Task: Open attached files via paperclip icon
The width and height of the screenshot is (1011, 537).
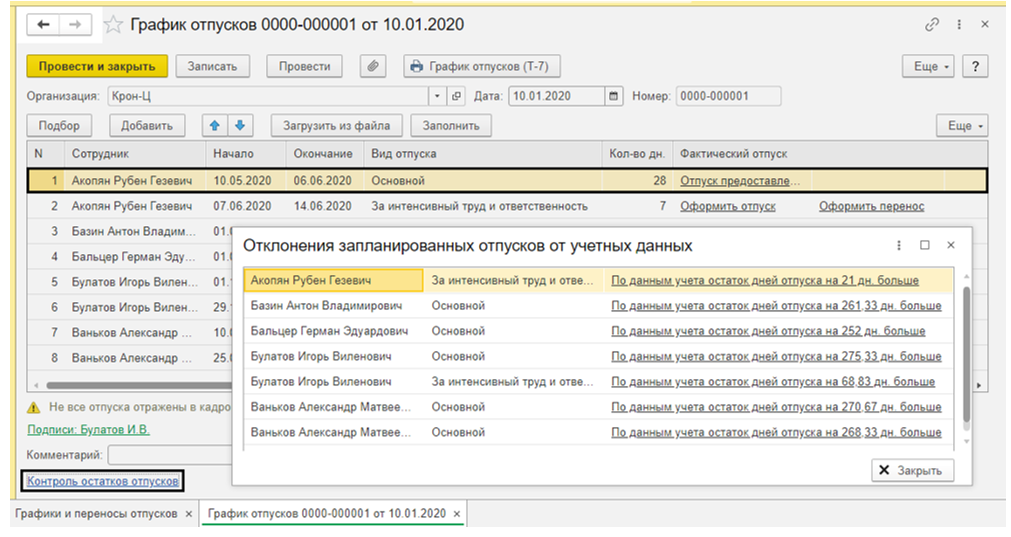Action: point(372,66)
